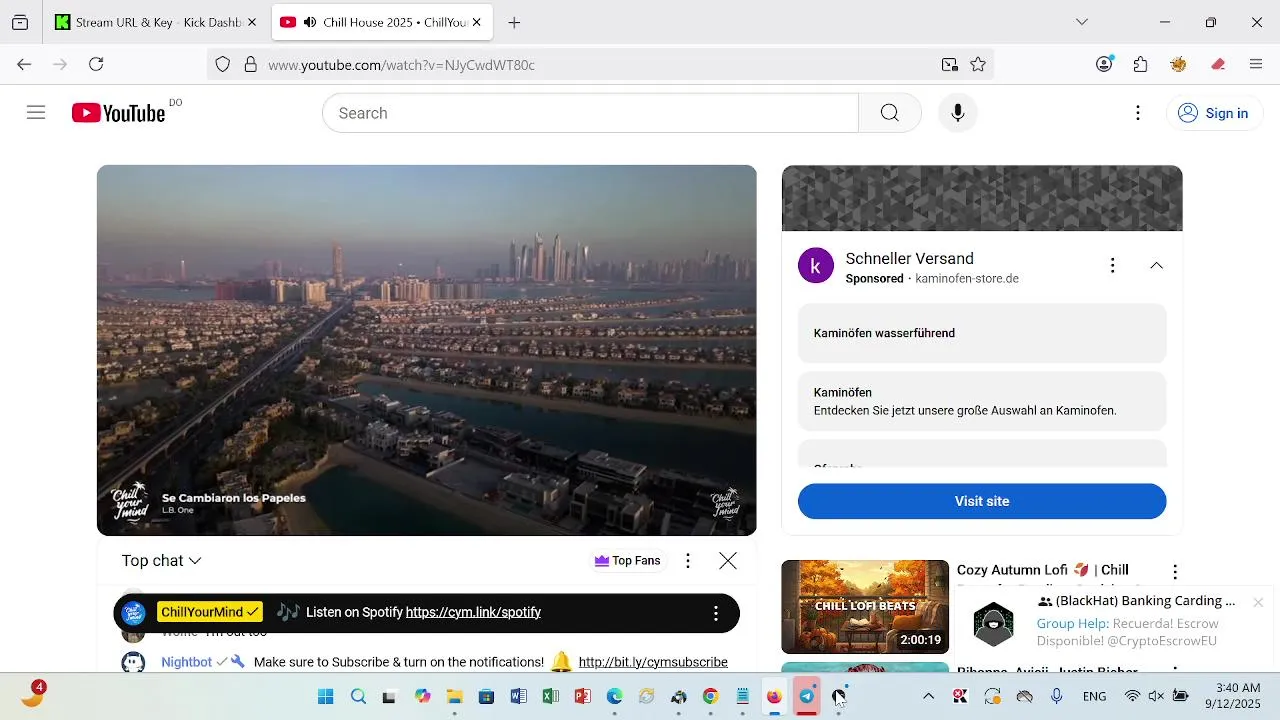The width and height of the screenshot is (1280, 720).
Task: List all tabs dropdown arrow
Action: click(x=1081, y=22)
